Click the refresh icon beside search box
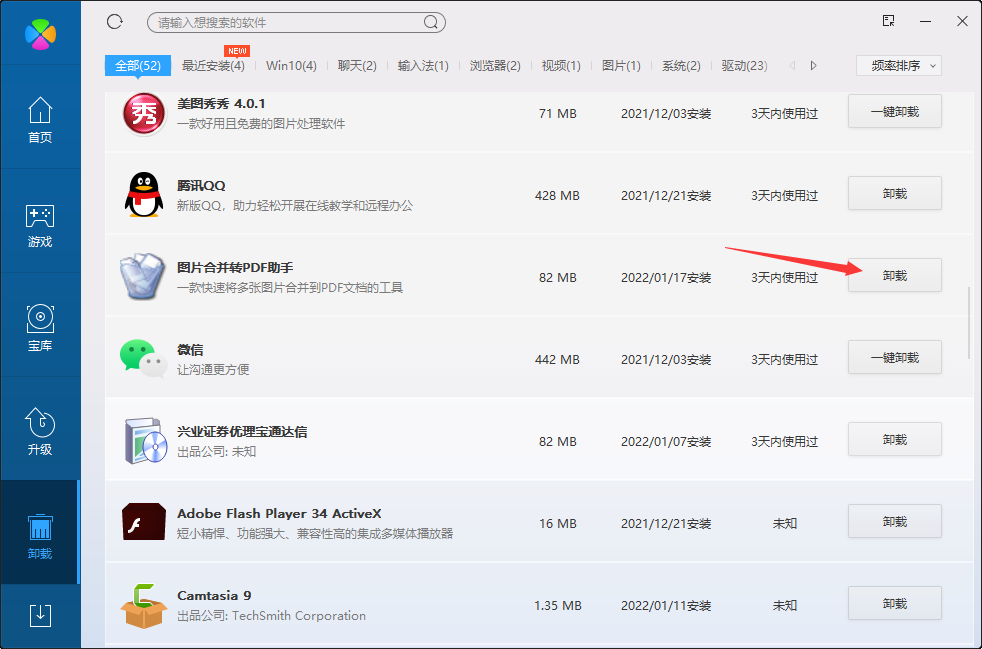 pyautogui.click(x=115, y=22)
